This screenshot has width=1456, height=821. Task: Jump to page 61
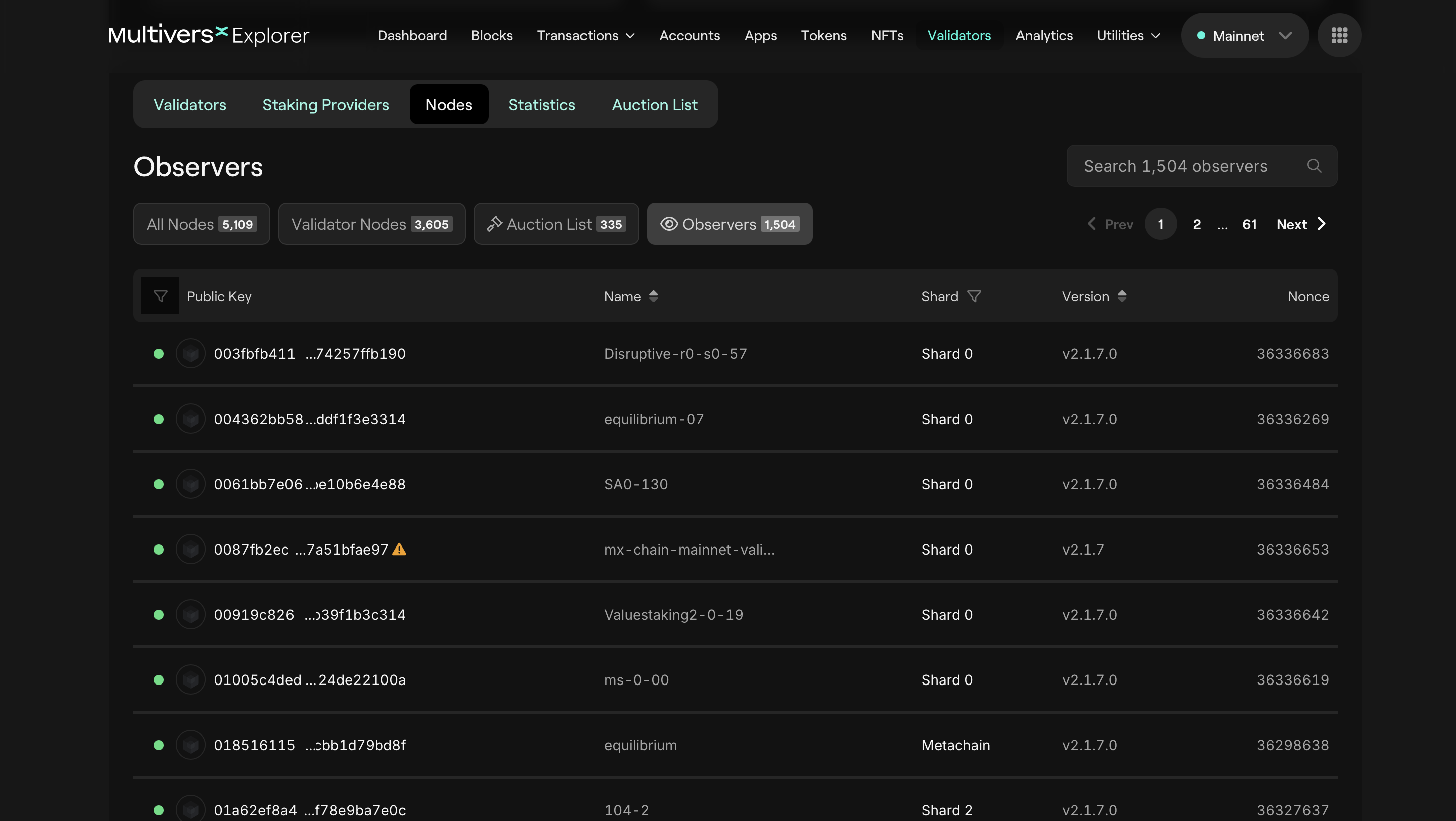(1249, 224)
